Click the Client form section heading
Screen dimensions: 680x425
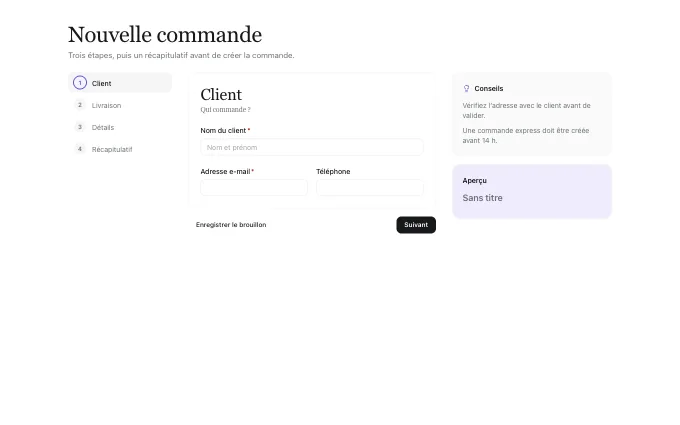tap(221, 95)
